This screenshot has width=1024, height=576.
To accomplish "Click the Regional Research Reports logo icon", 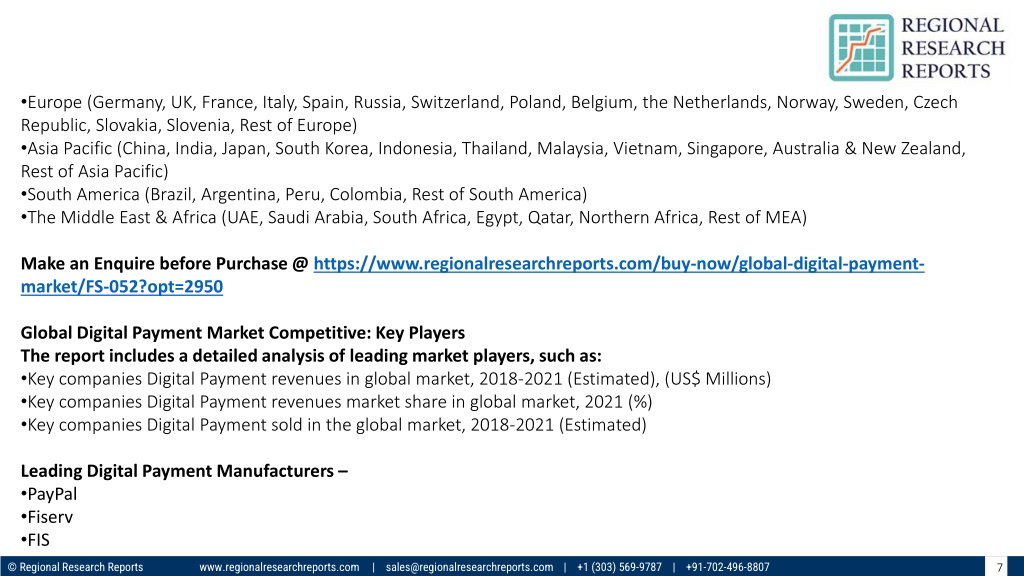I will click(861, 48).
